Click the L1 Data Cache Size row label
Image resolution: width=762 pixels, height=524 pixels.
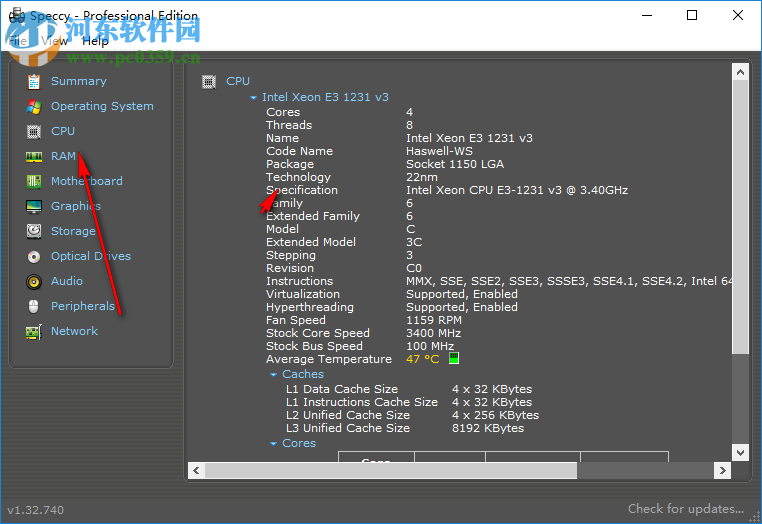[342, 389]
